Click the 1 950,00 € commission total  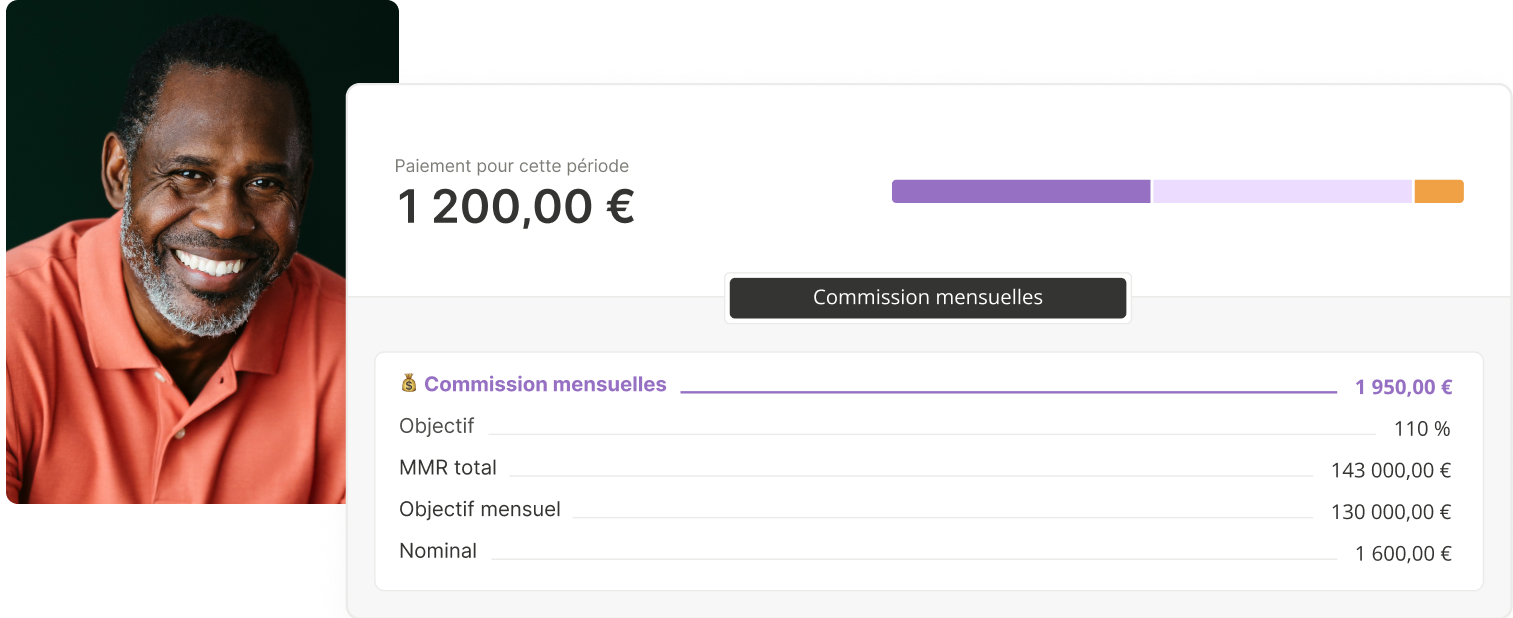point(1403,386)
